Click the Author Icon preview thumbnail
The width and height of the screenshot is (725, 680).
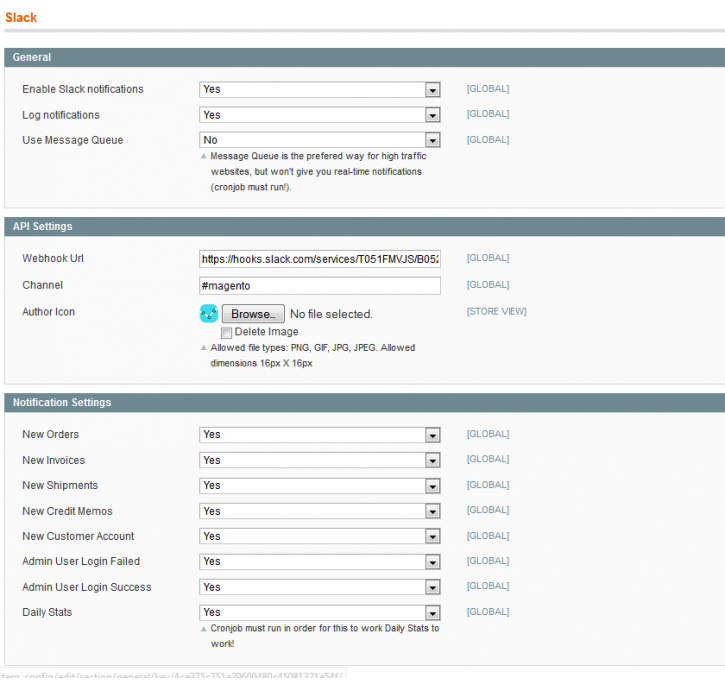(209, 313)
